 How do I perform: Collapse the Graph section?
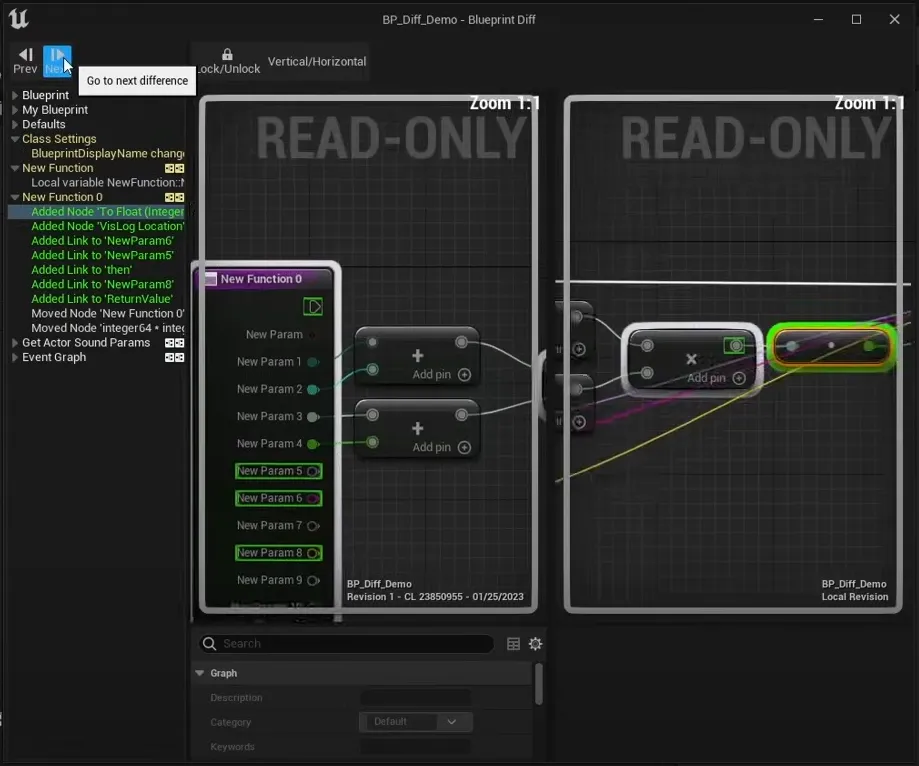(x=200, y=673)
